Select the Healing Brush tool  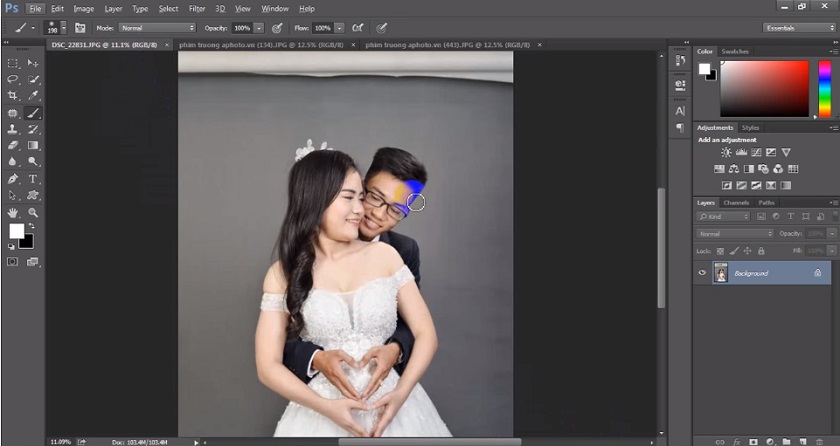tap(13, 113)
